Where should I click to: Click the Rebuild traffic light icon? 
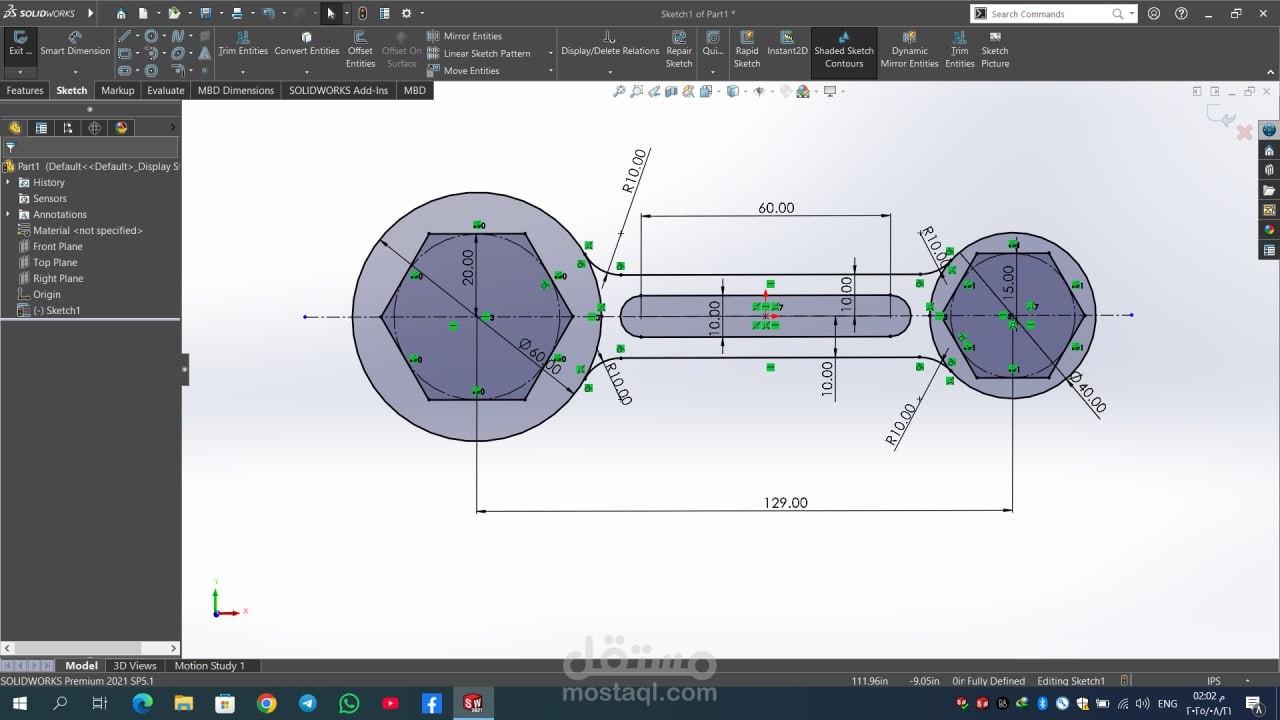pyautogui.click(x=362, y=14)
